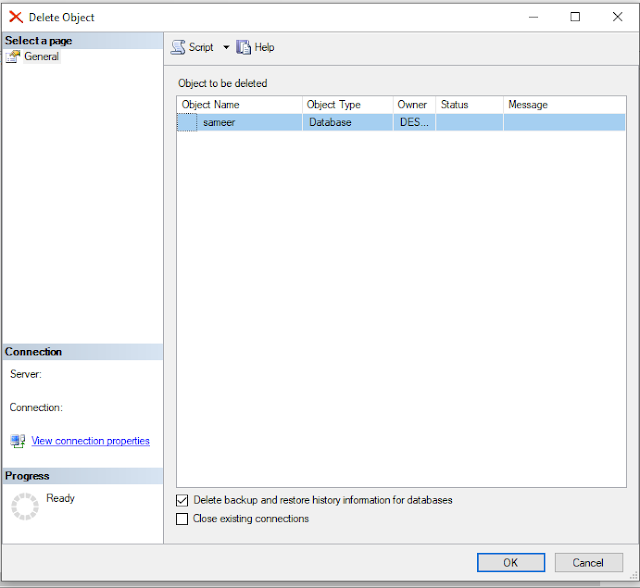Enable Close existing connections checkbox
640x588 pixels.
point(182,519)
